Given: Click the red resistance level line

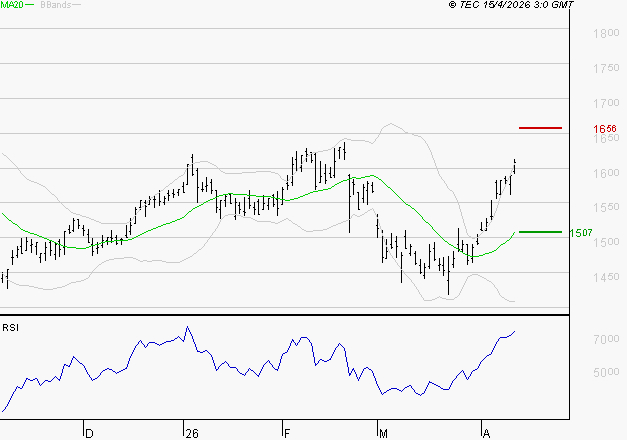Looking at the screenshot, I should click(540, 128).
